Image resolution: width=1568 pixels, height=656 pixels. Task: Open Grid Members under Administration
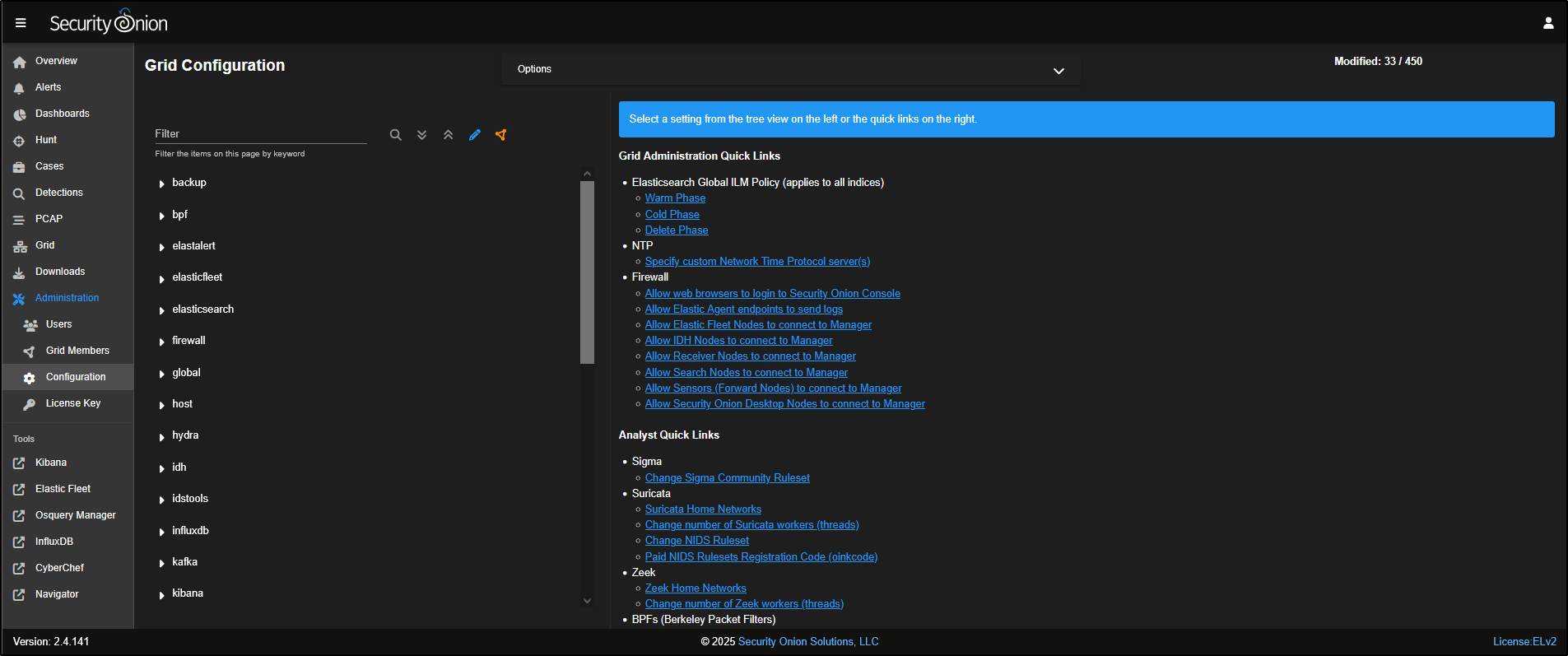point(77,351)
